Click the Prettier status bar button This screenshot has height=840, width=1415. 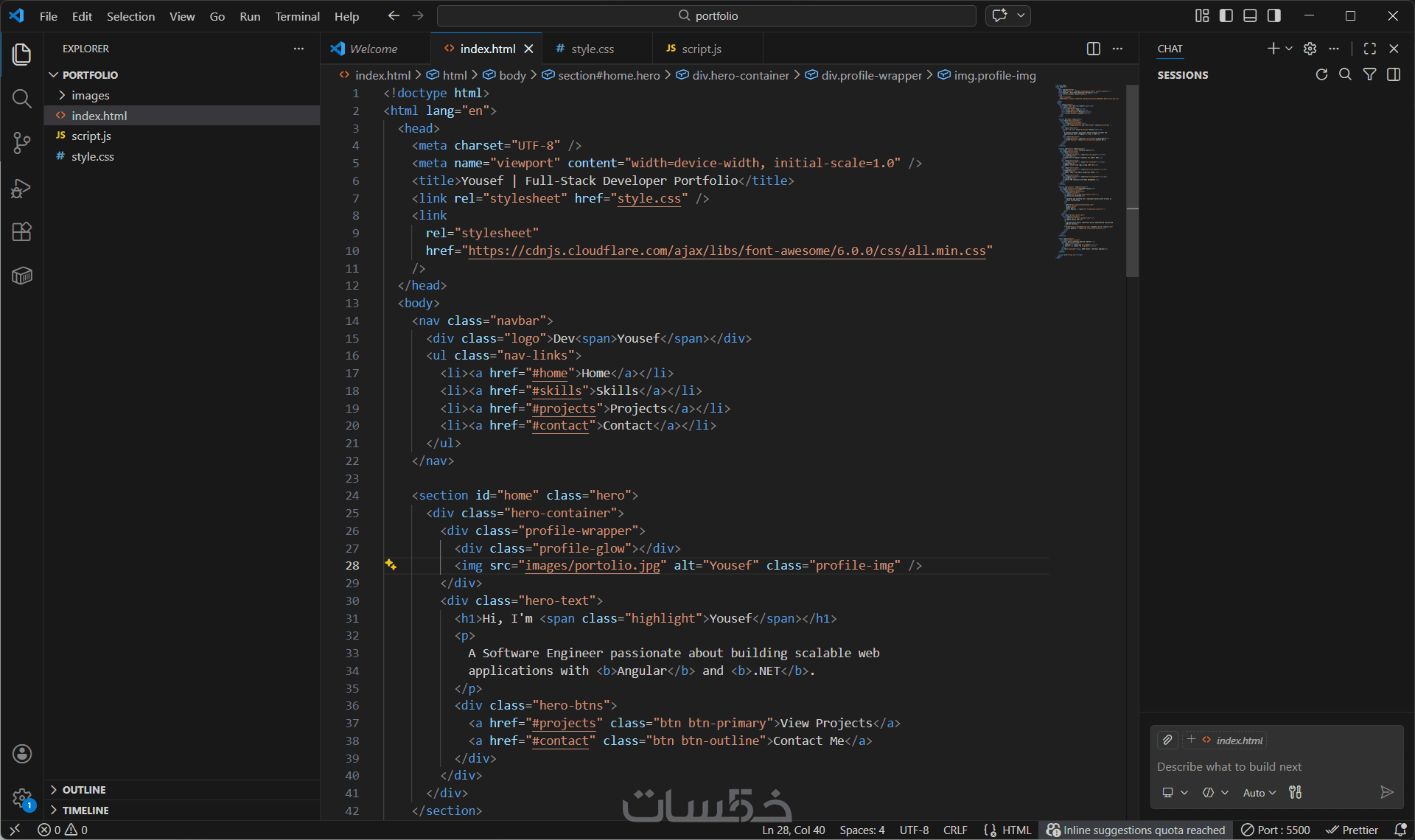coord(1352,830)
